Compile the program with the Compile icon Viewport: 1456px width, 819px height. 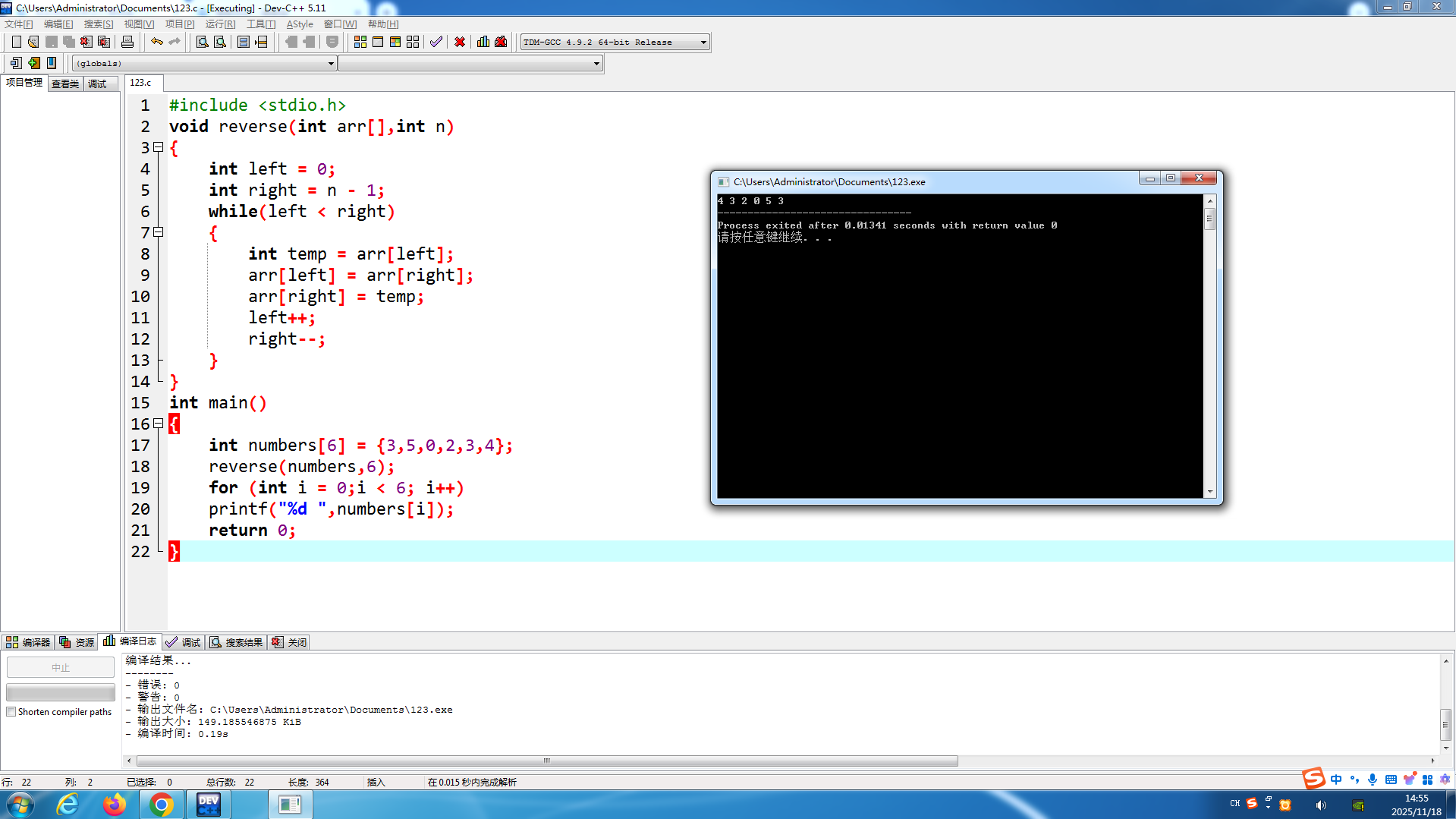360,42
